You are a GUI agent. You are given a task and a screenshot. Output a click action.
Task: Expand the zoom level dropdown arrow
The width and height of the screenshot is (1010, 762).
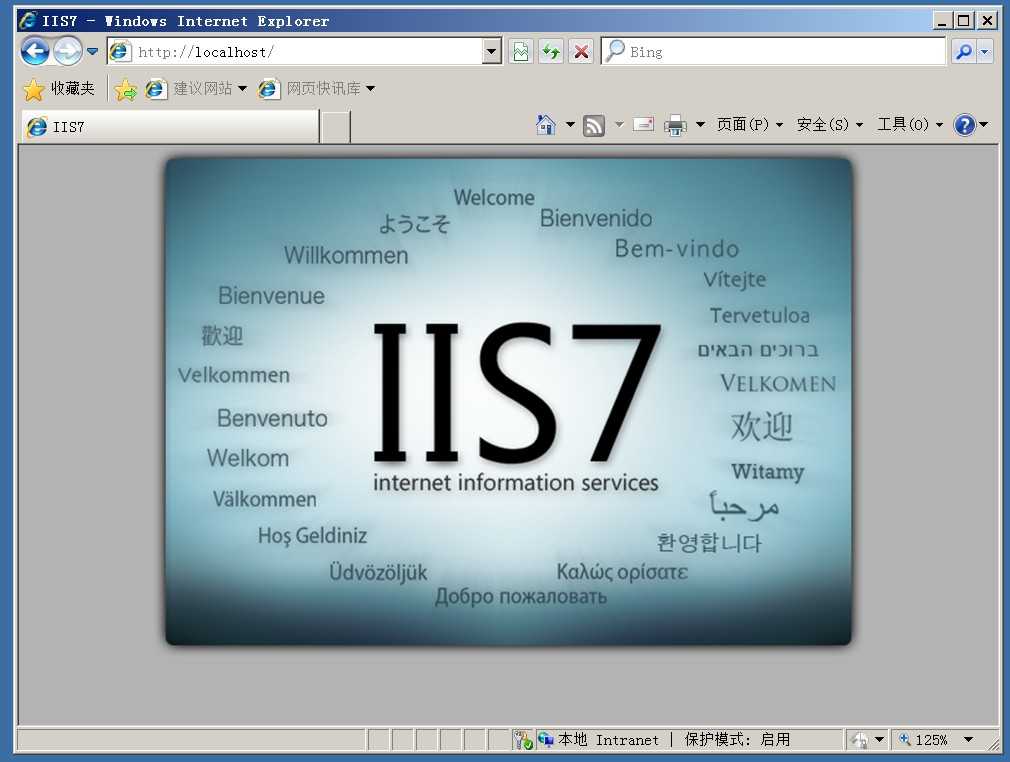coord(968,739)
